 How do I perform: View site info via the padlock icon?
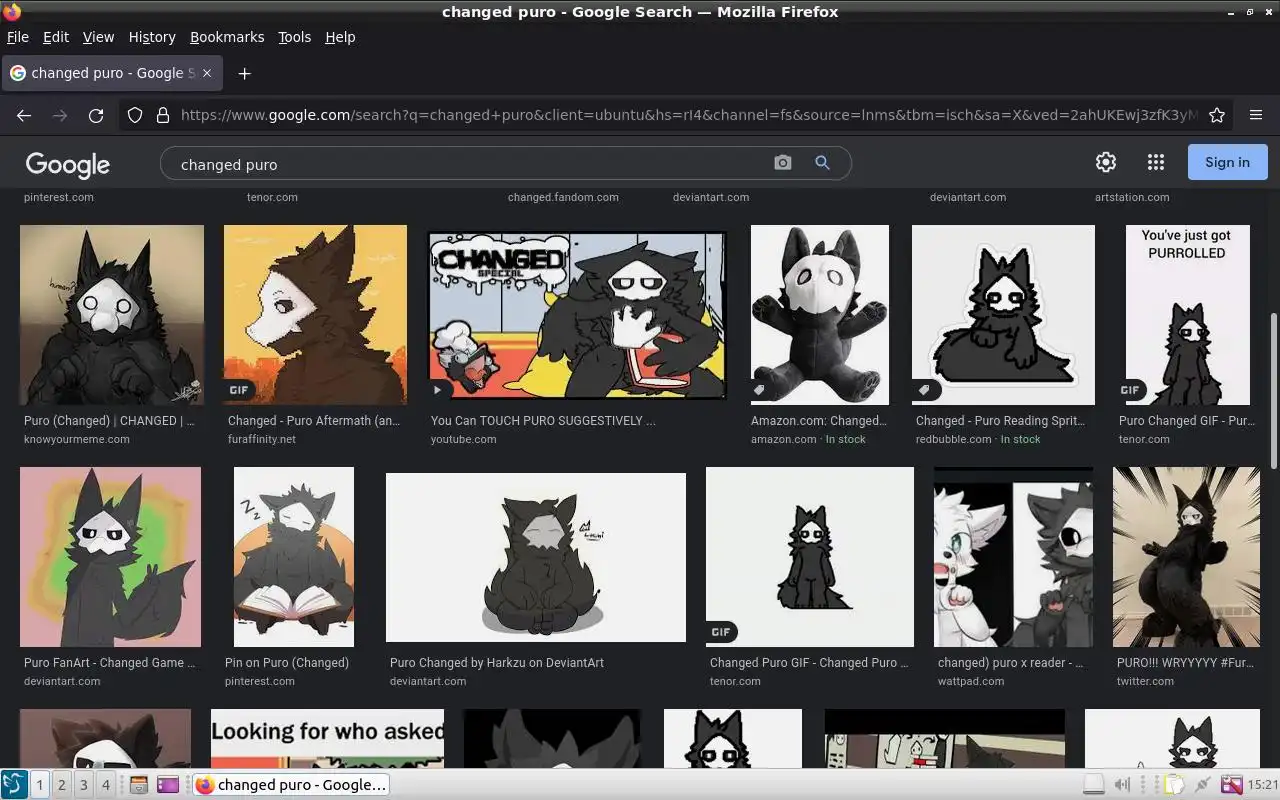[163, 115]
